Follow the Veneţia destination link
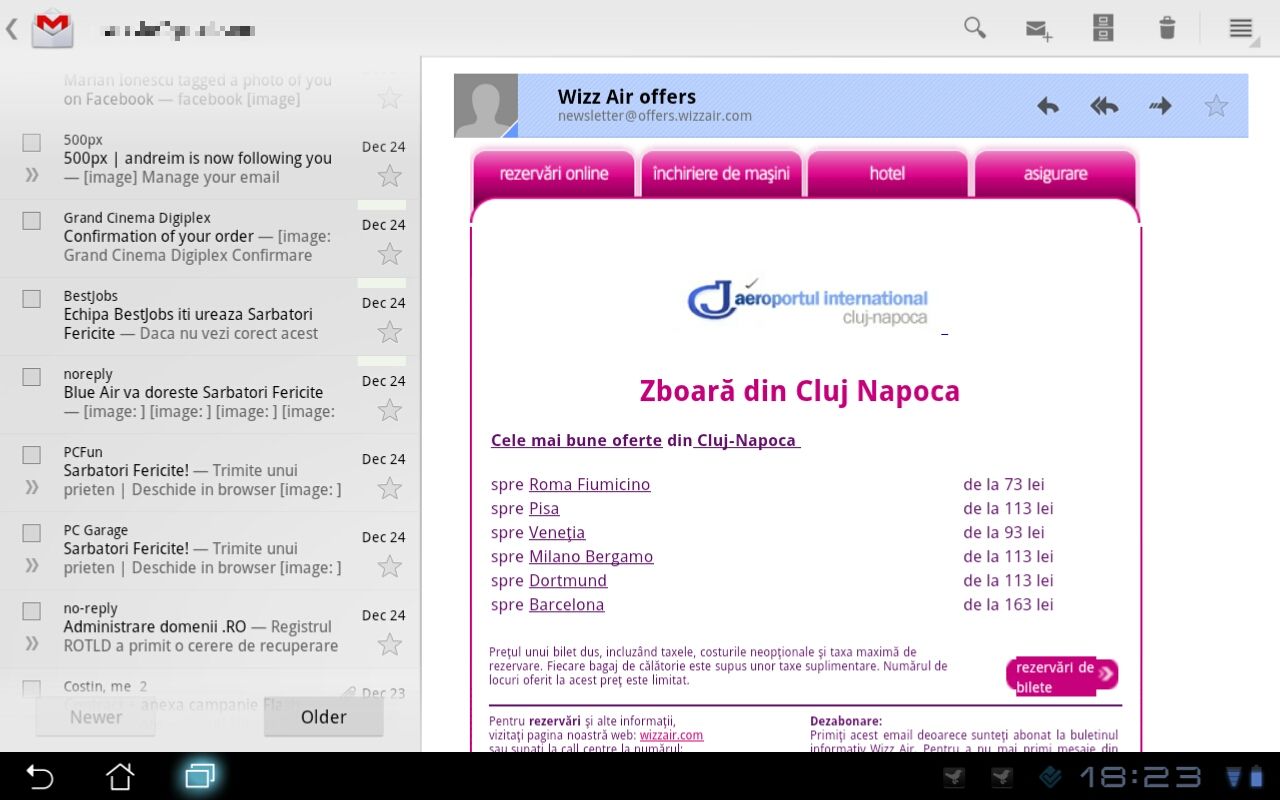 click(x=557, y=532)
